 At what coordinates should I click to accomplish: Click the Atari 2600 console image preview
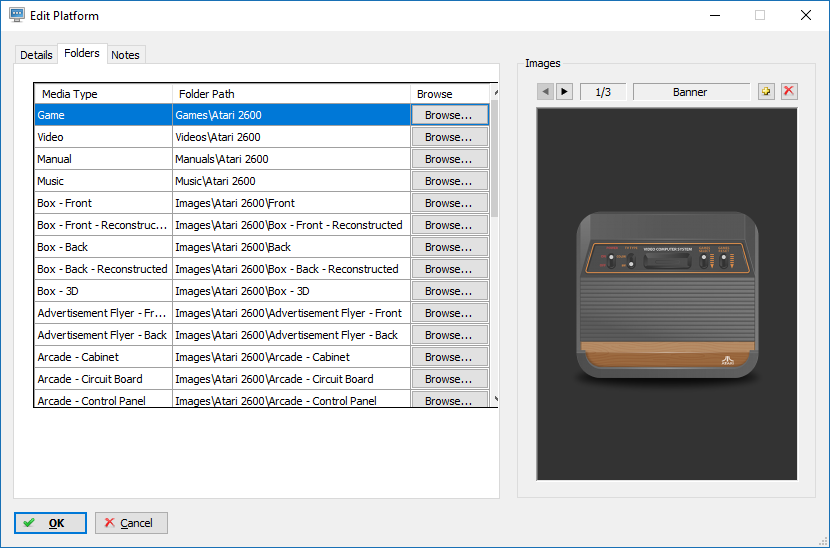pos(667,294)
